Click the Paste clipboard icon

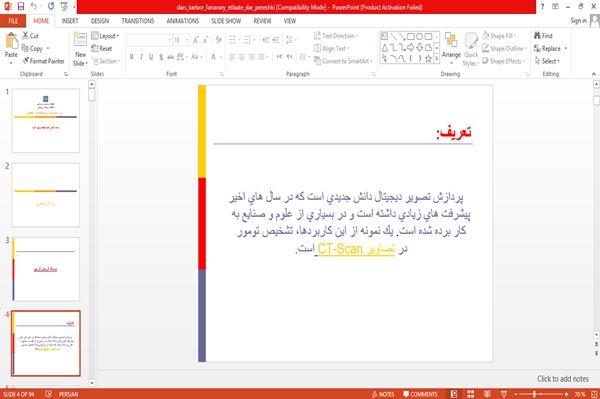click(11, 41)
